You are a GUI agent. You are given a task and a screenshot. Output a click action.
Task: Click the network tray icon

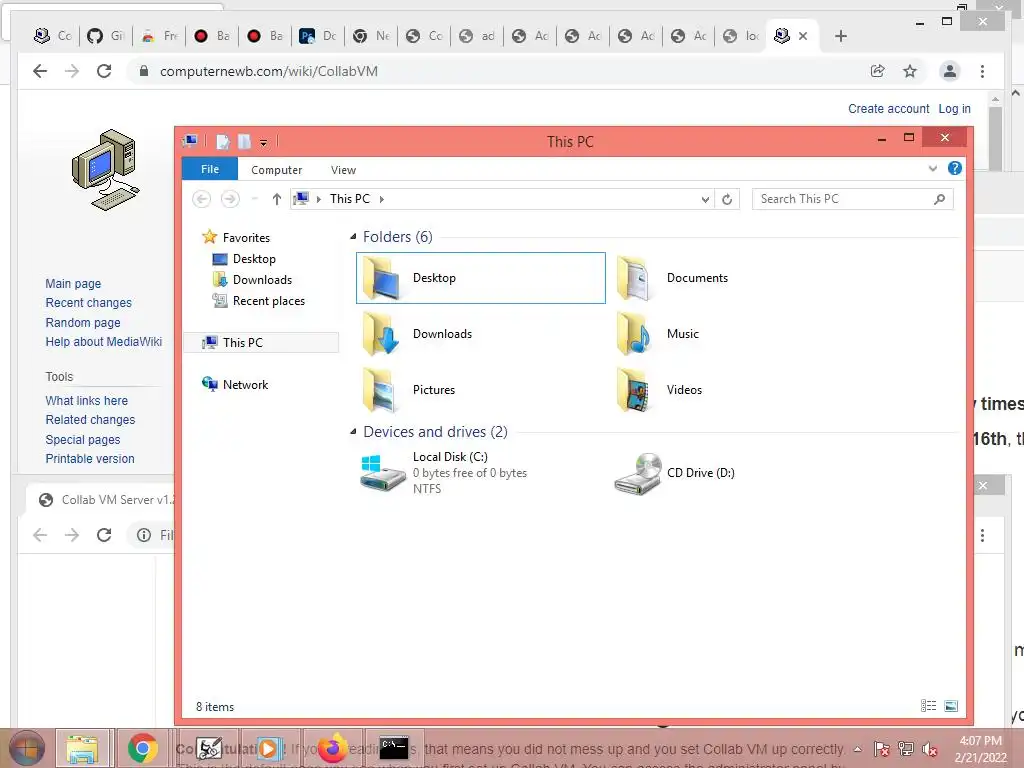(906, 749)
